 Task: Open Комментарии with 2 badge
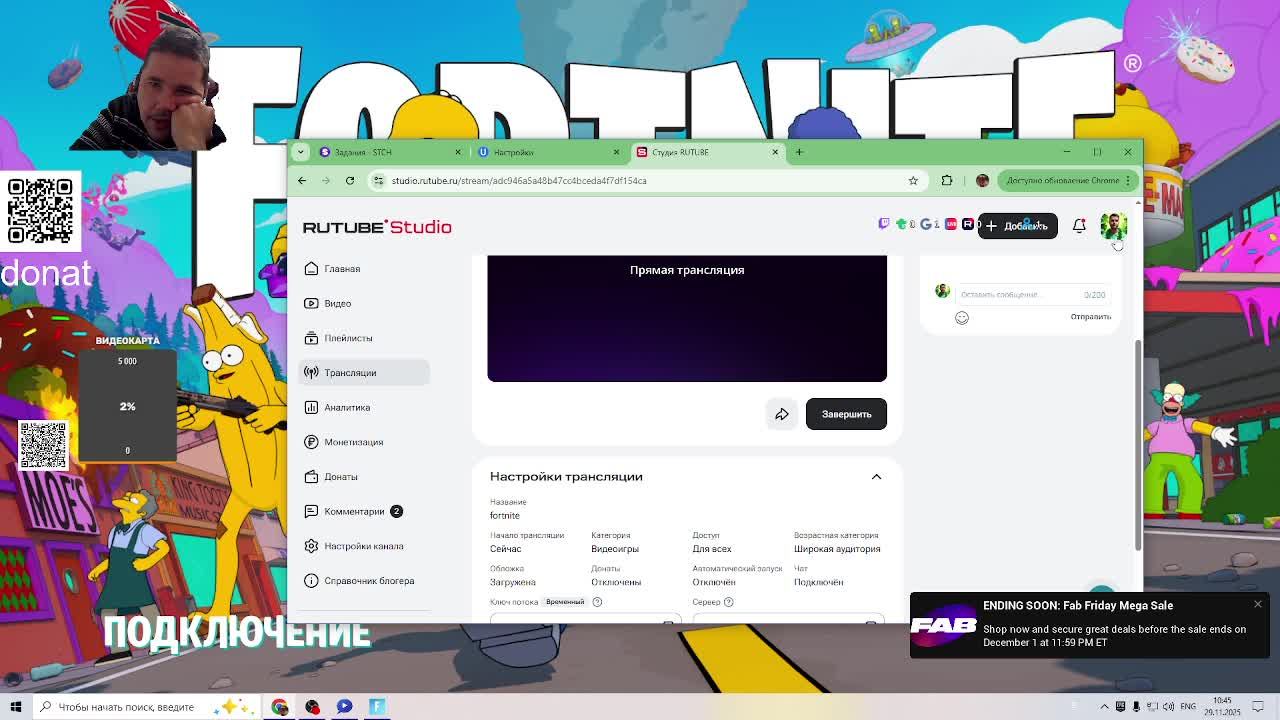(x=364, y=511)
